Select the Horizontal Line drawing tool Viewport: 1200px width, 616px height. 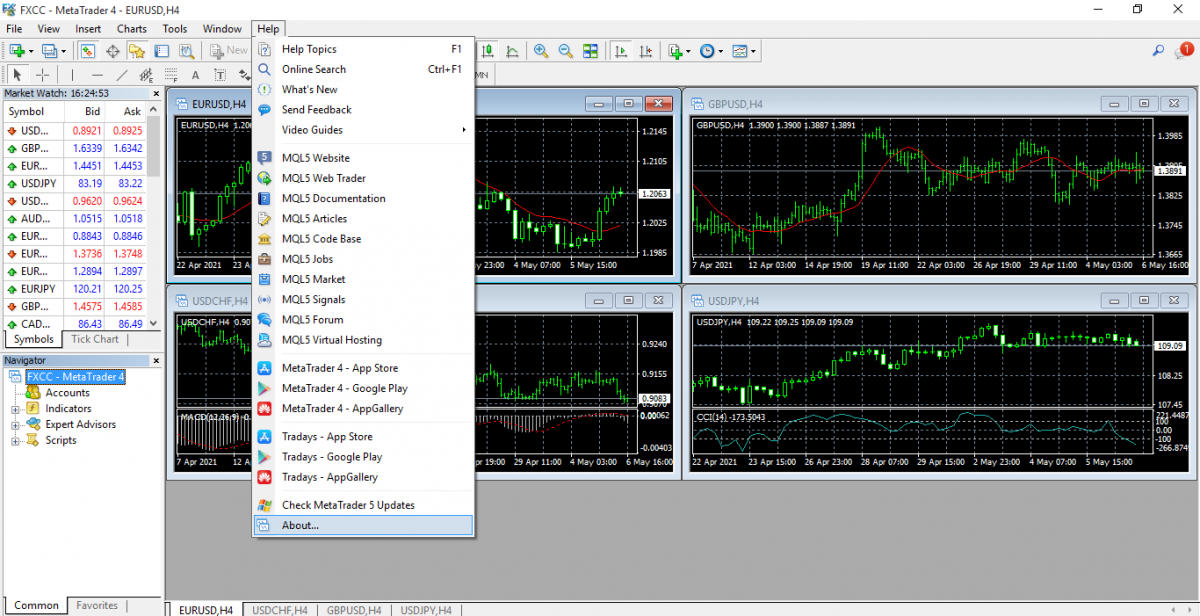click(x=97, y=75)
